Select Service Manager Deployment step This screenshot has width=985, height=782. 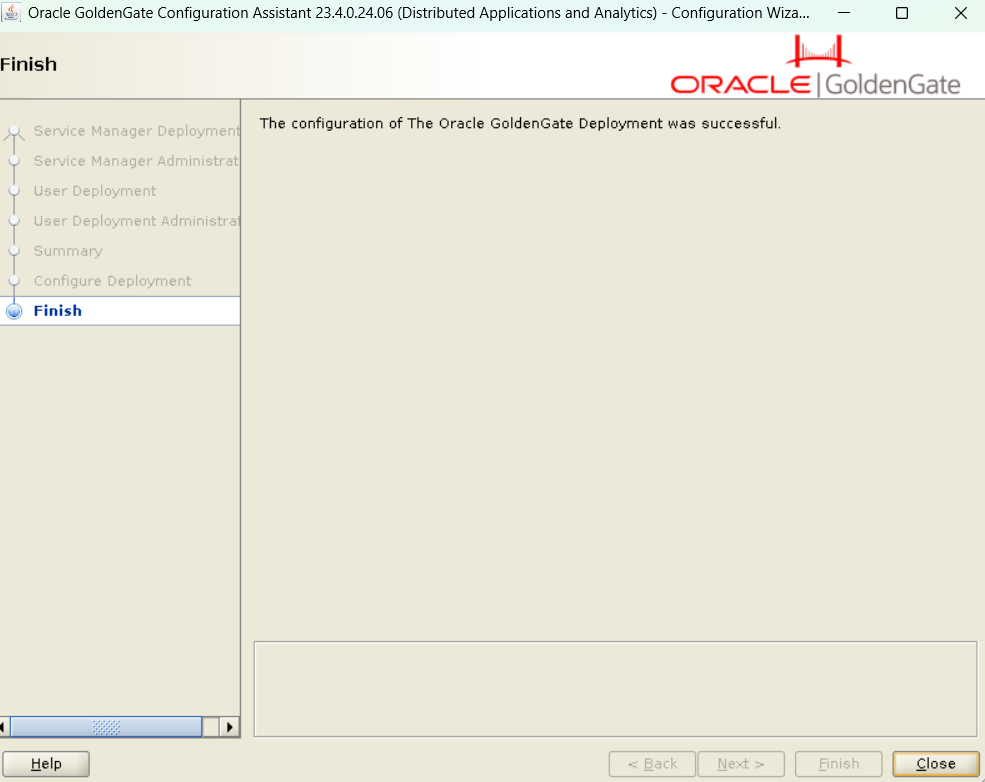136,131
